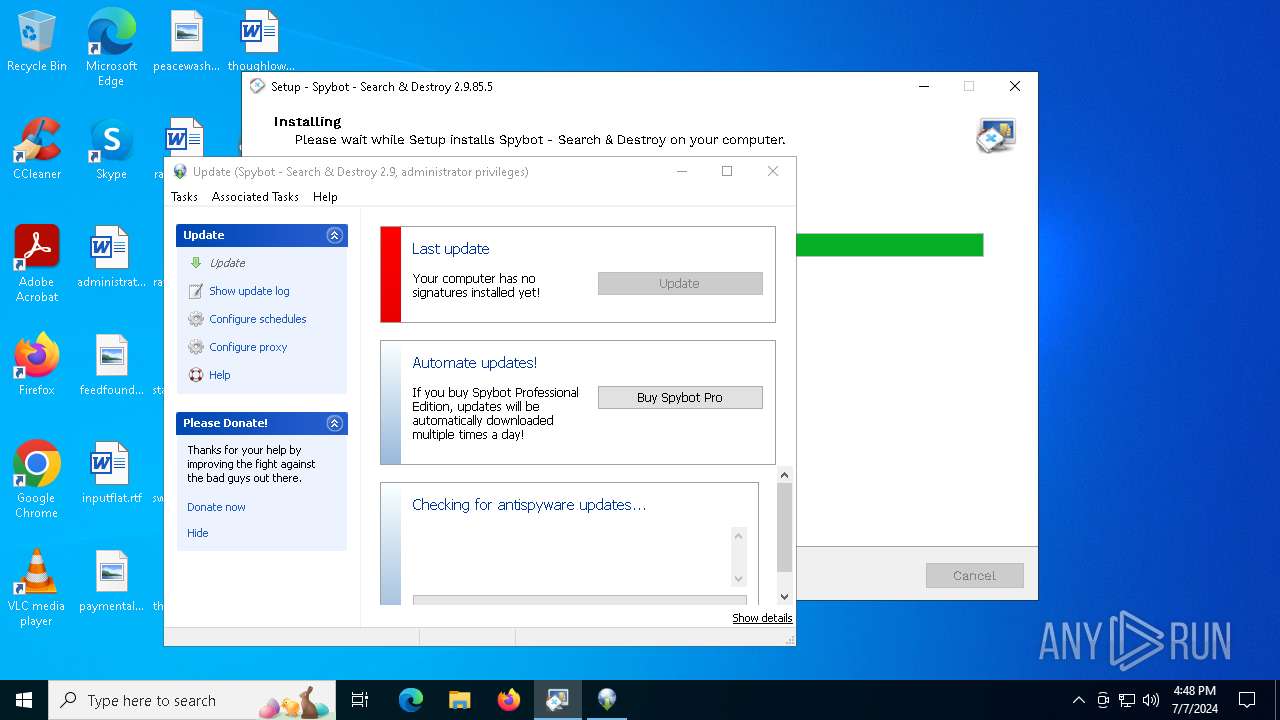Open VLC media player desktop shortcut
Viewport: 1280px width, 720px height.
(37, 588)
